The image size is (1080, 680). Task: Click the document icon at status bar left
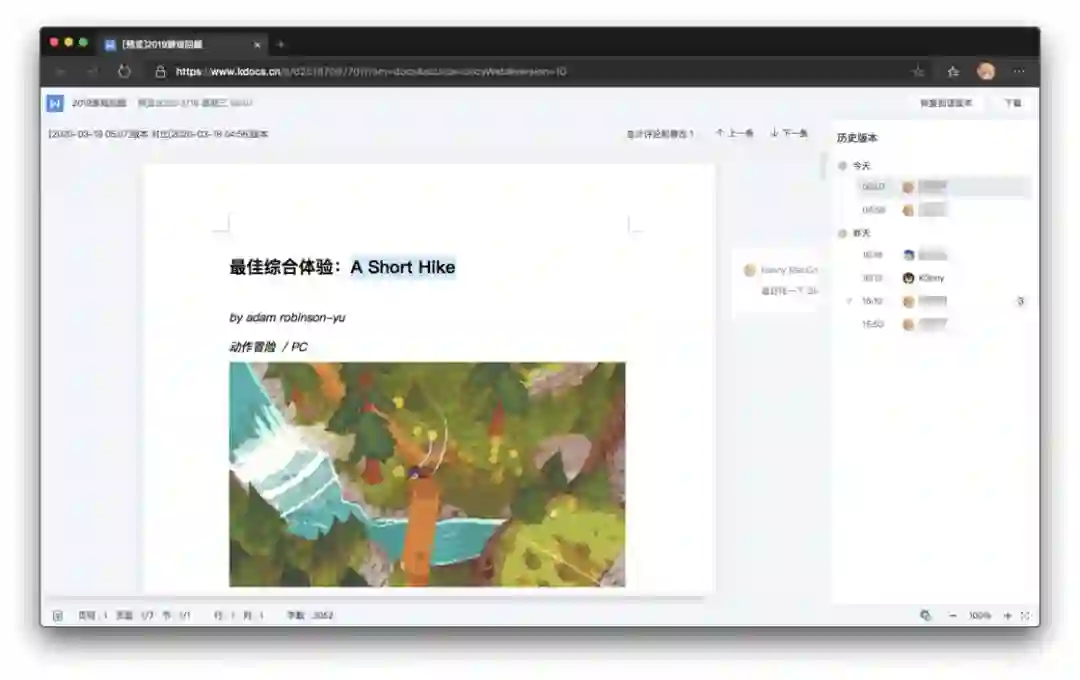[x=58, y=616]
